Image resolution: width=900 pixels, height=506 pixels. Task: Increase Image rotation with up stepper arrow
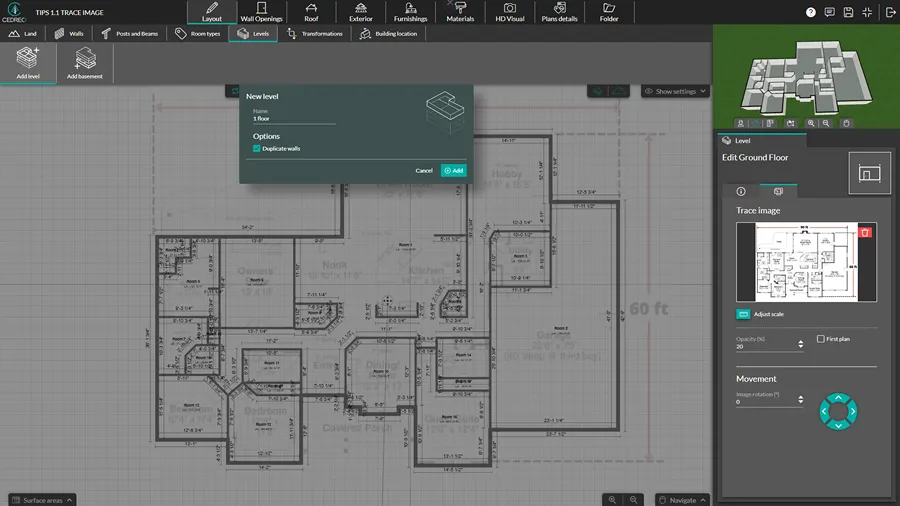[801, 397]
